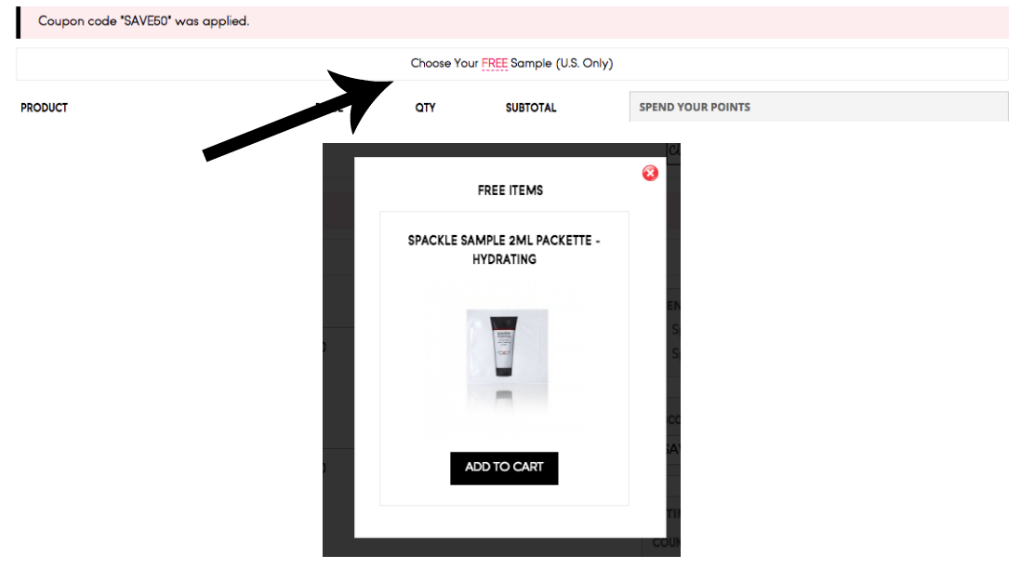Click the partially hidden COU text
This screenshot has height=569, width=1015.
(x=666, y=542)
